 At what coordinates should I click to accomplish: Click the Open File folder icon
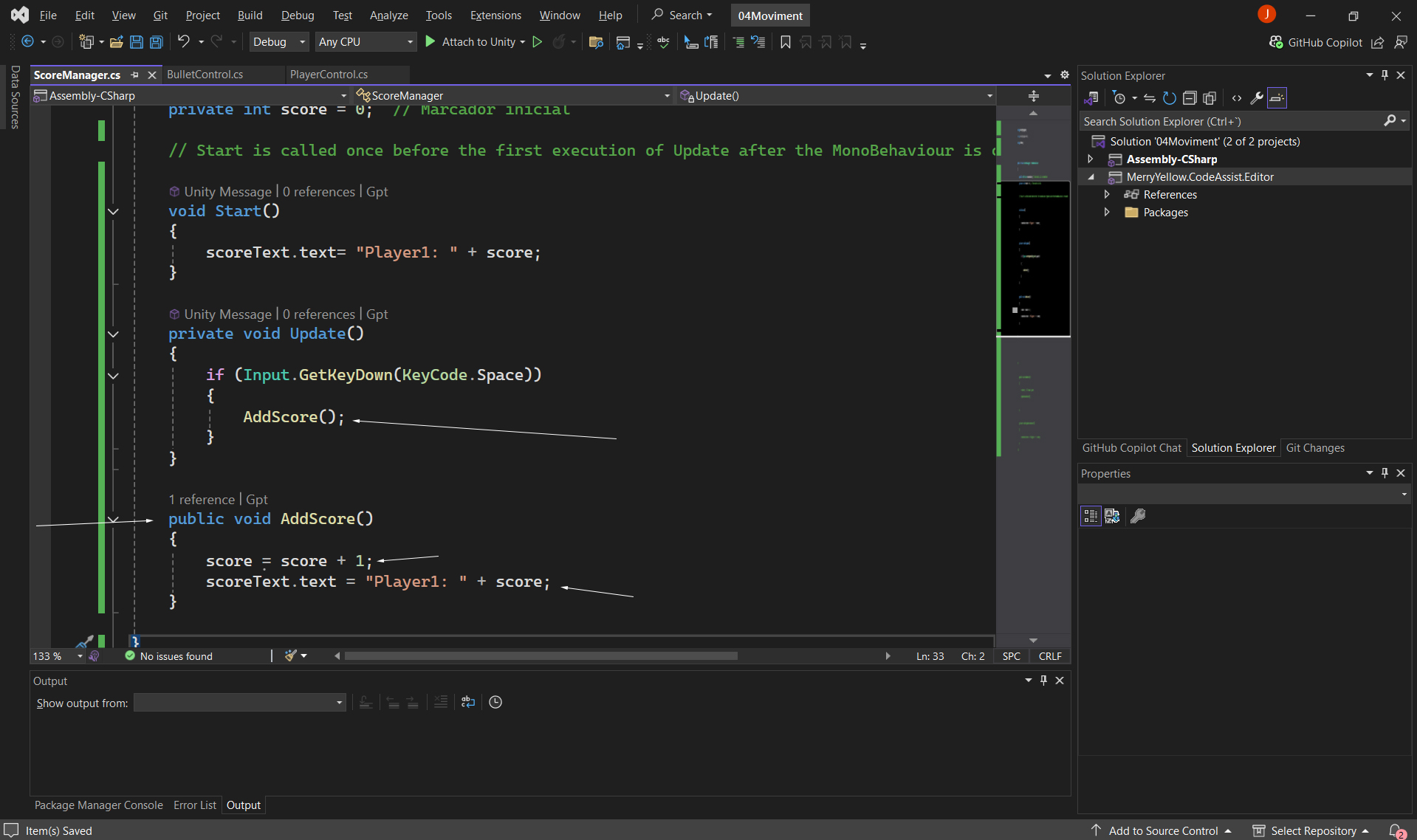tap(116, 42)
